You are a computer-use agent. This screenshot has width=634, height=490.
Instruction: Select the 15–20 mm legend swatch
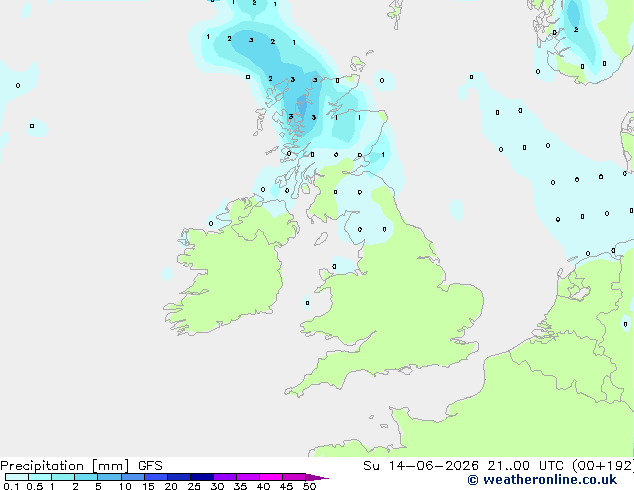[156, 477]
